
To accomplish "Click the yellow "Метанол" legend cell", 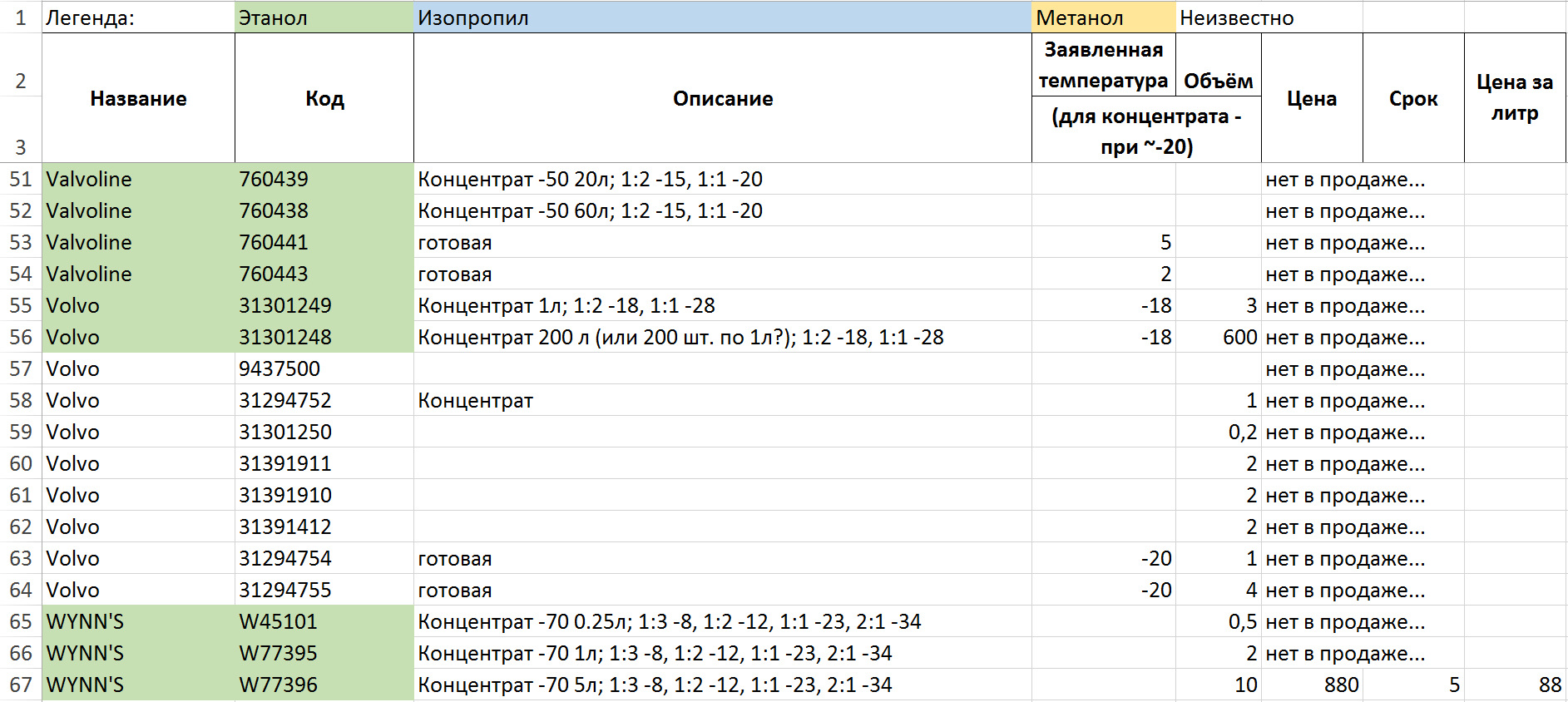I will pyautogui.click(x=1102, y=17).
